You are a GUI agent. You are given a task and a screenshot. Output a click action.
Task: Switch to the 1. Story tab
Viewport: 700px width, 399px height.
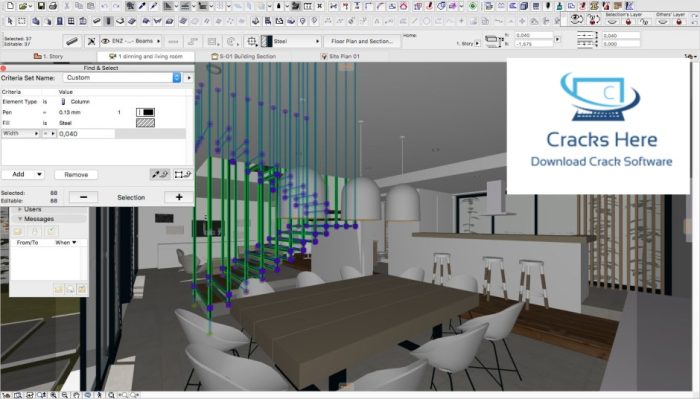point(48,56)
